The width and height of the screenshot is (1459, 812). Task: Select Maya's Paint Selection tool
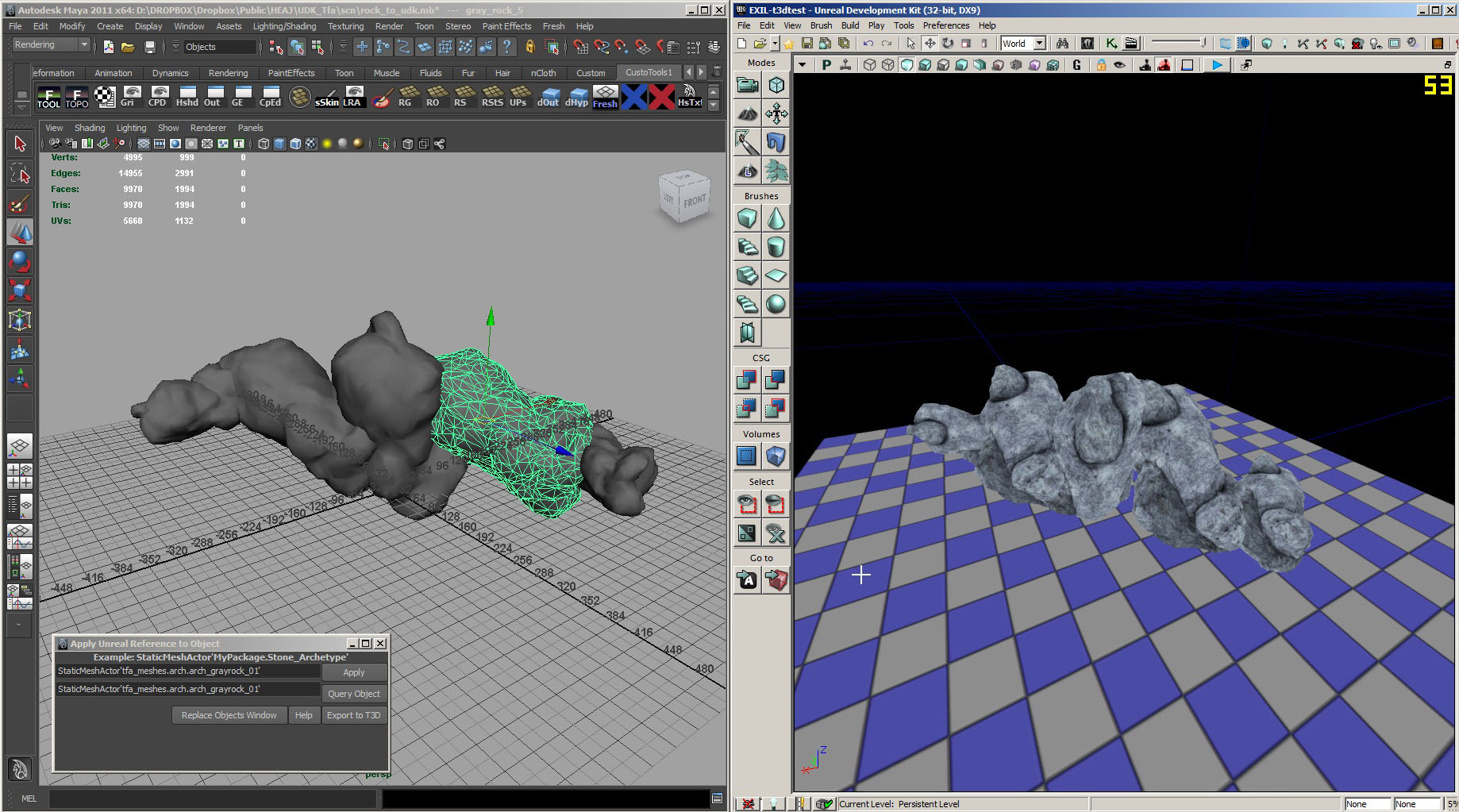[x=20, y=204]
